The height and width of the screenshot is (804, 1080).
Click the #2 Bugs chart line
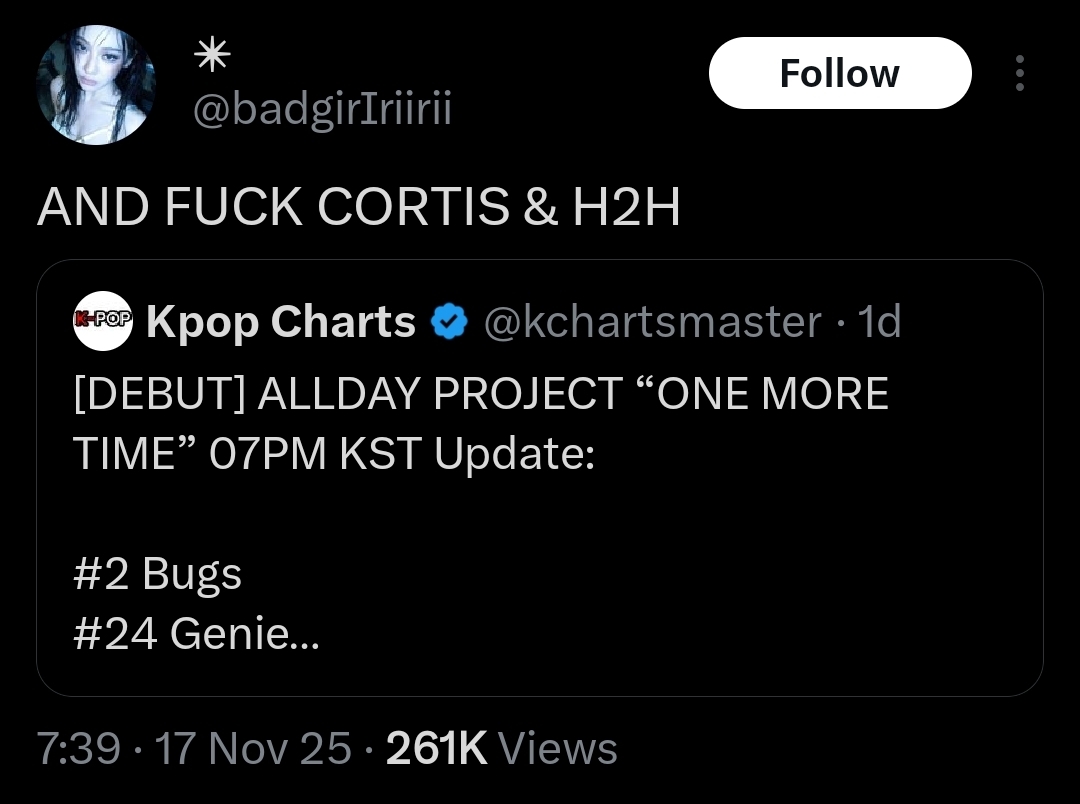point(158,574)
